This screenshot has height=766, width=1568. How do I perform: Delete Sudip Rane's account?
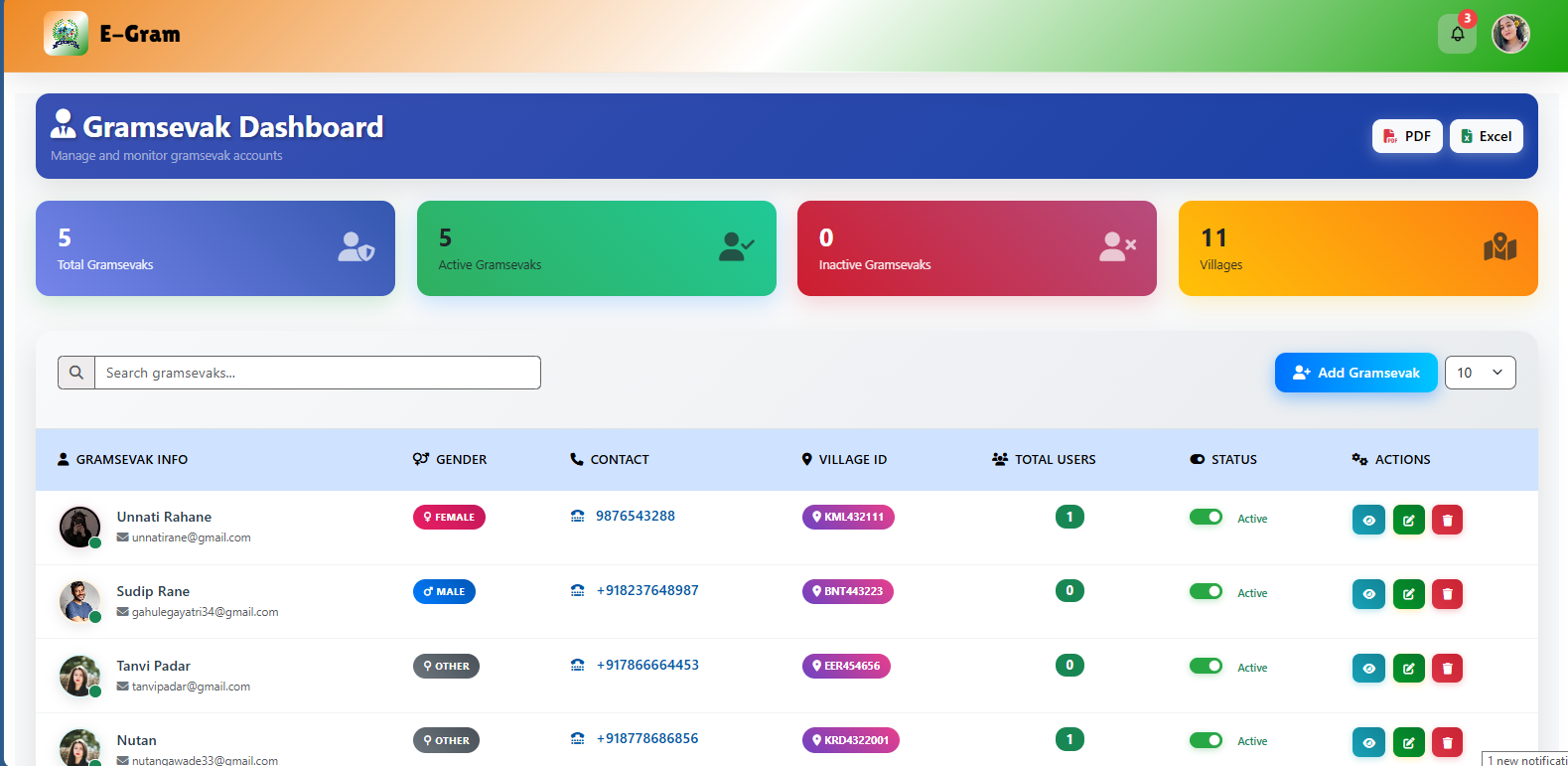point(1447,594)
